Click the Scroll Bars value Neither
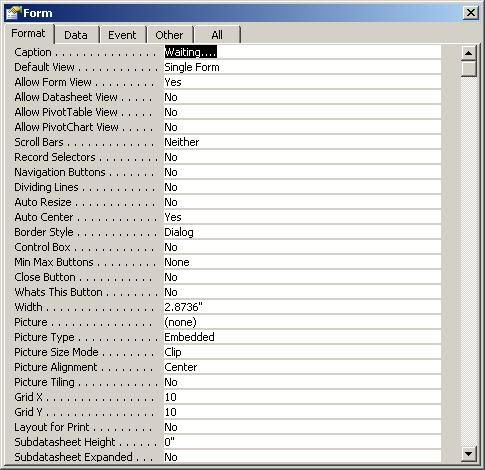This screenshot has height=470, width=485. tap(302, 142)
